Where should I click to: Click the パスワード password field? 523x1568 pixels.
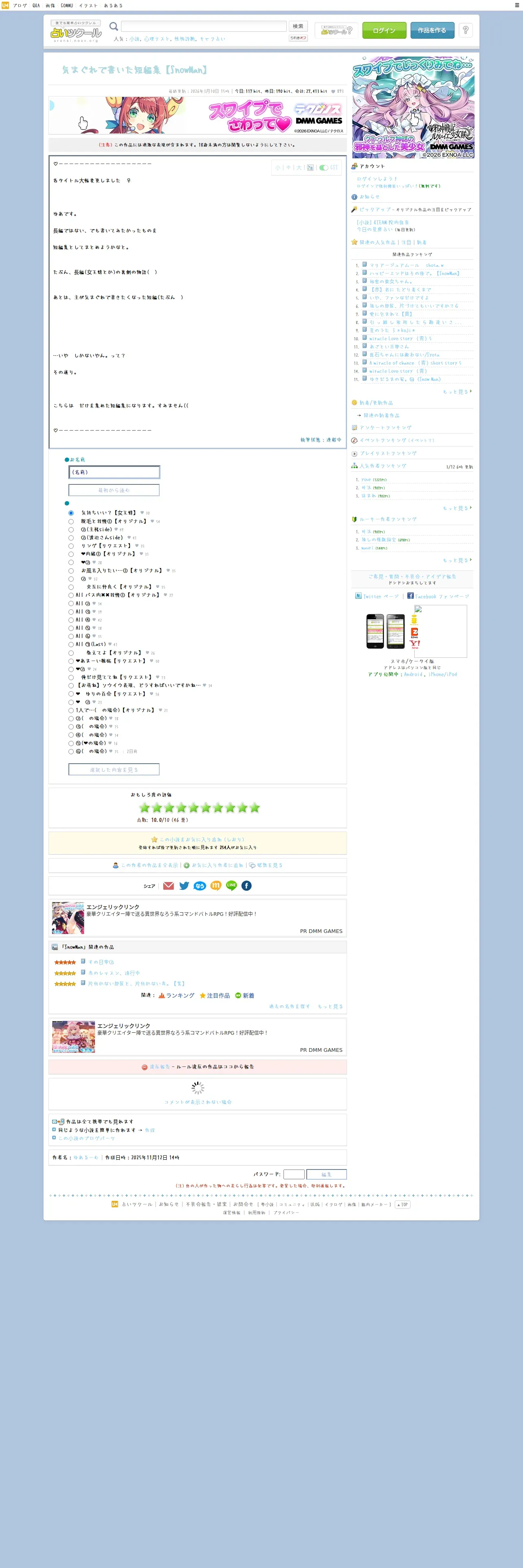tap(294, 1174)
